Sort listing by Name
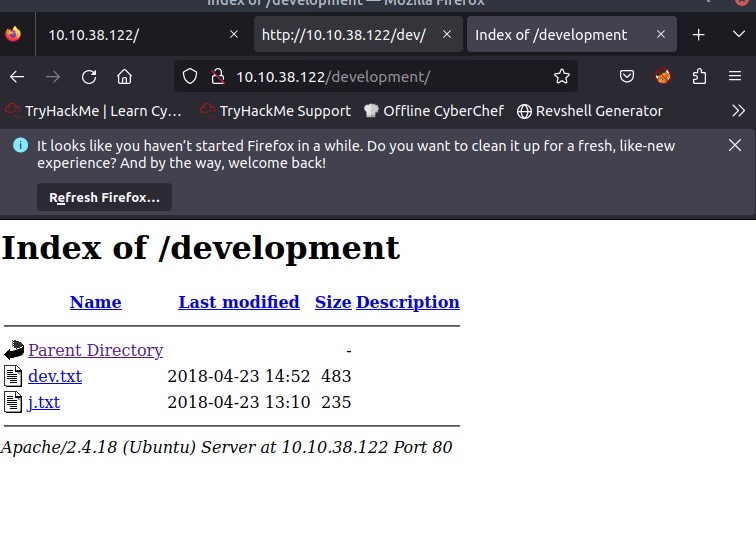This screenshot has height=556, width=756. coord(95,302)
